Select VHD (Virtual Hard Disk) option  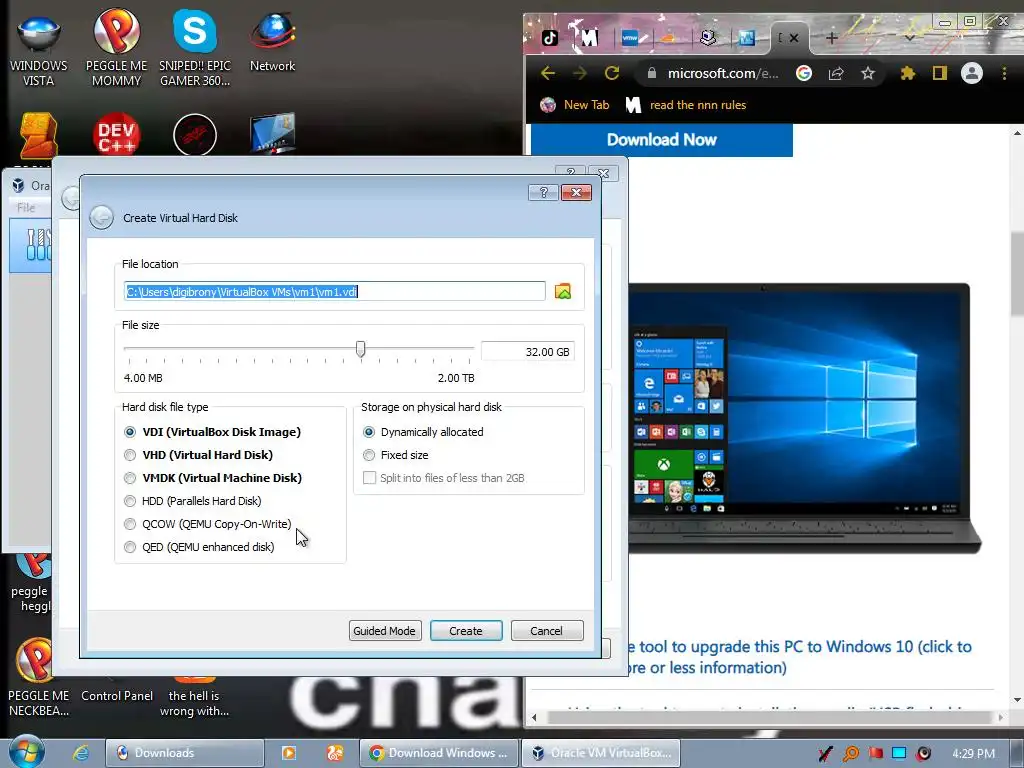coord(130,455)
